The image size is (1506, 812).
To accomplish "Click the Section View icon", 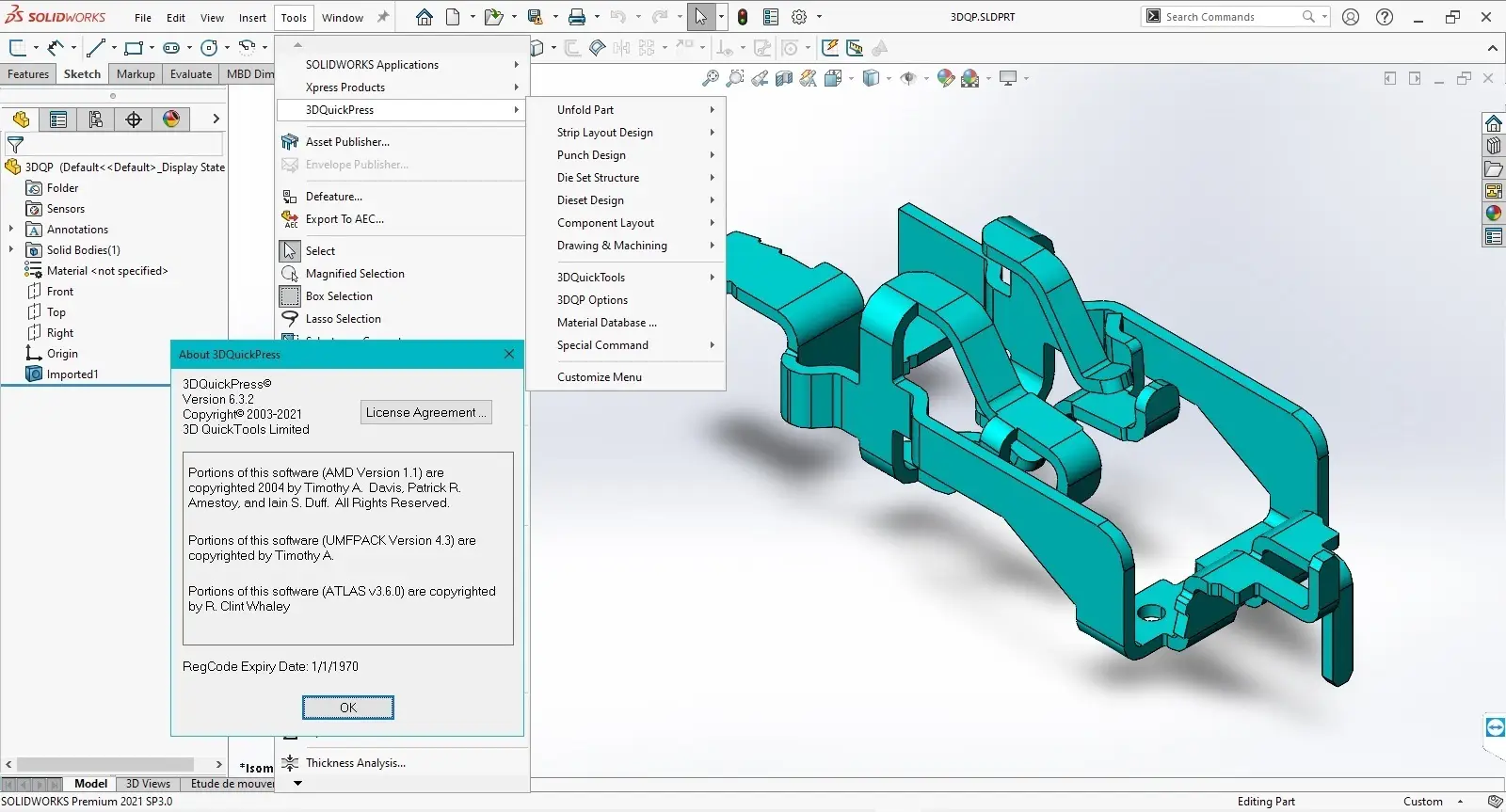I will click(784, 78).
